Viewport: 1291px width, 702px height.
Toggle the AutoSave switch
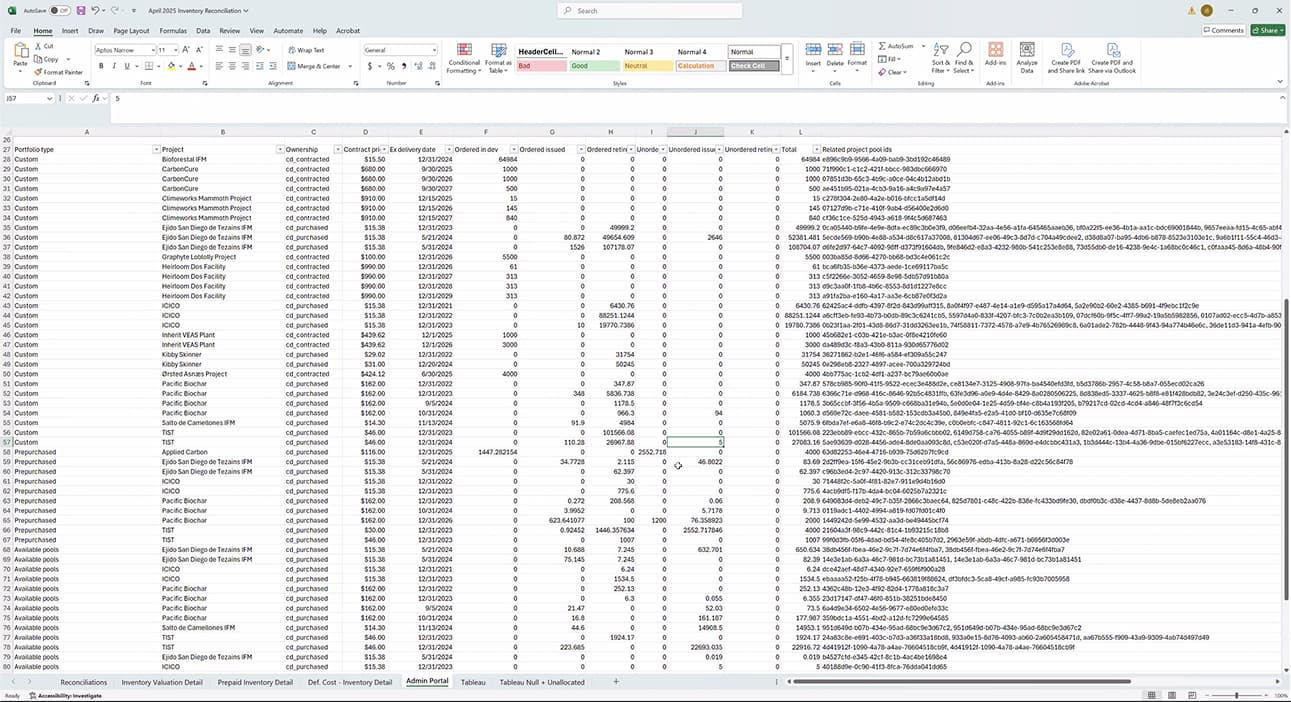(58, 10)
